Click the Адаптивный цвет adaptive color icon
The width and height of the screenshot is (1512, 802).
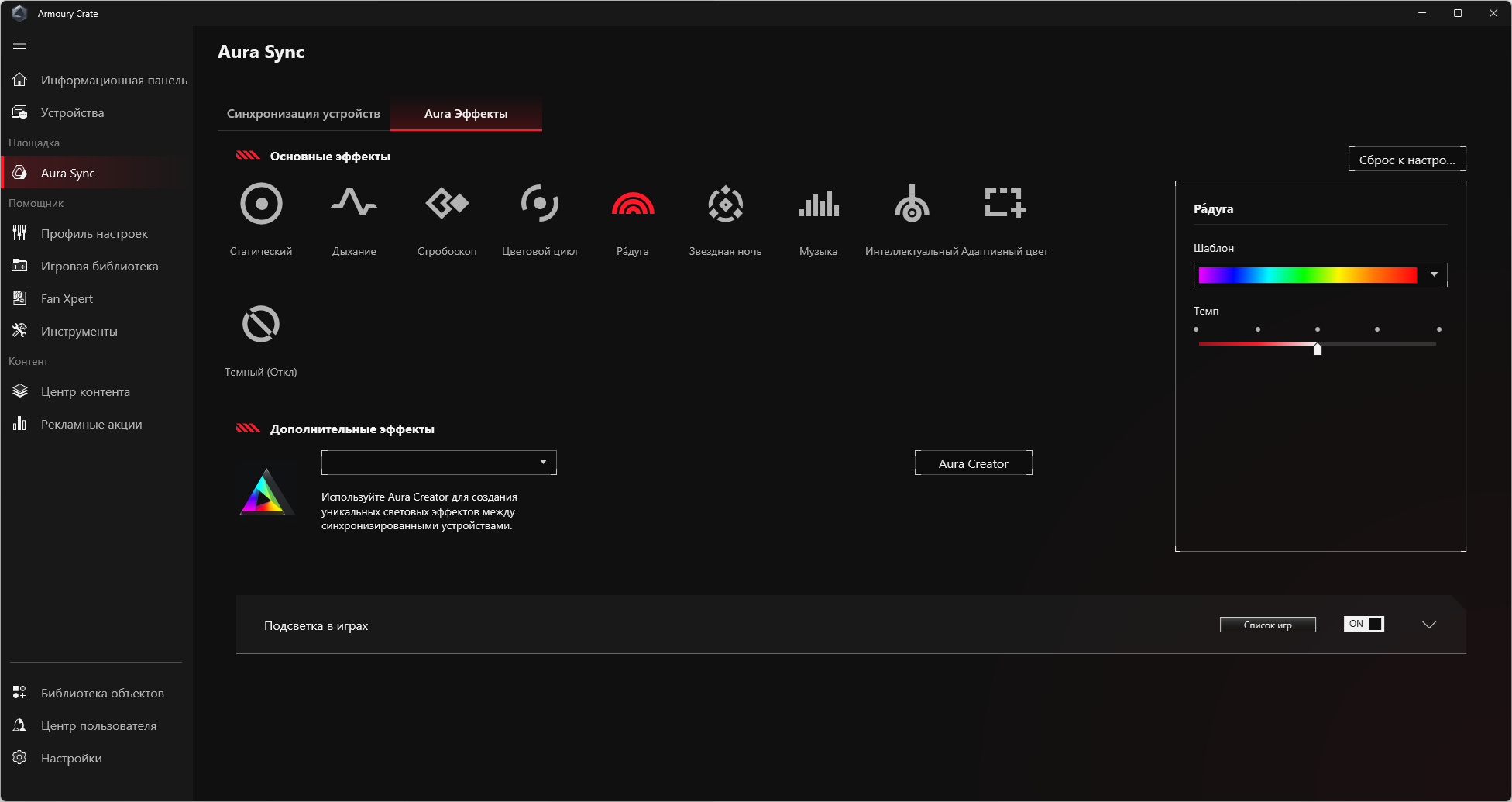tap(1005, 203)
